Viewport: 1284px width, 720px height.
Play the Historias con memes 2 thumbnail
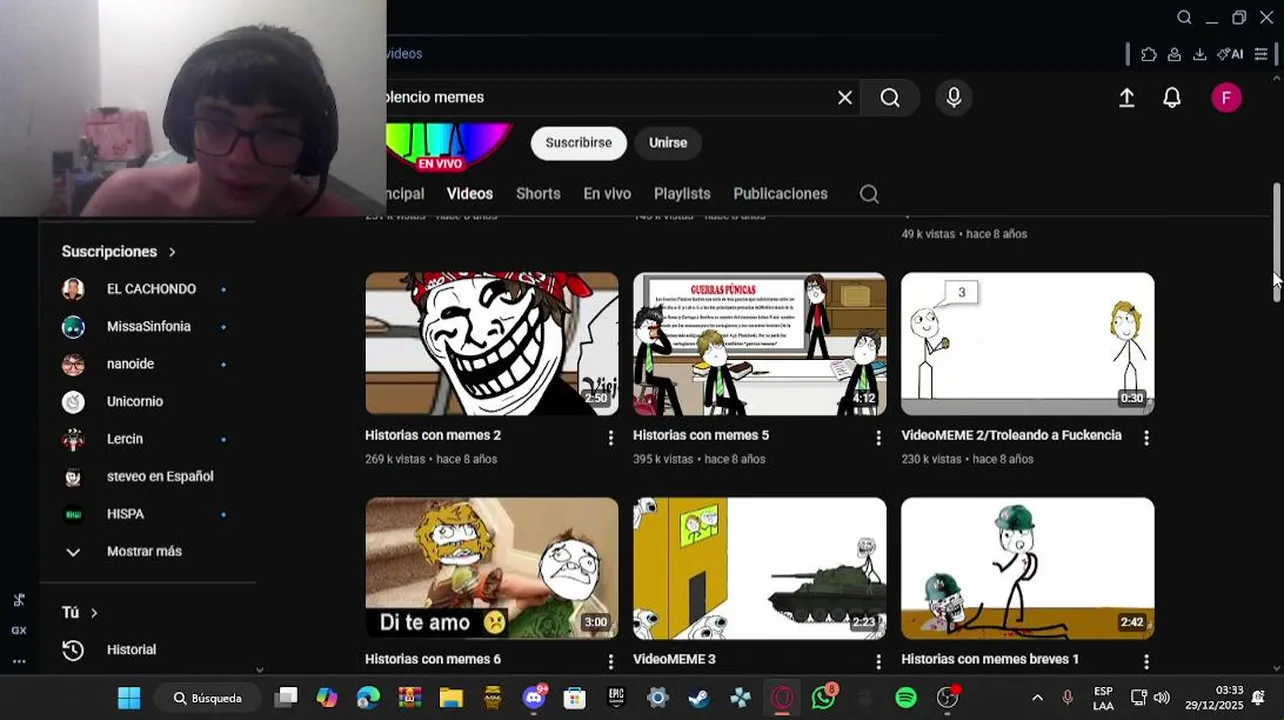point(492,343)
